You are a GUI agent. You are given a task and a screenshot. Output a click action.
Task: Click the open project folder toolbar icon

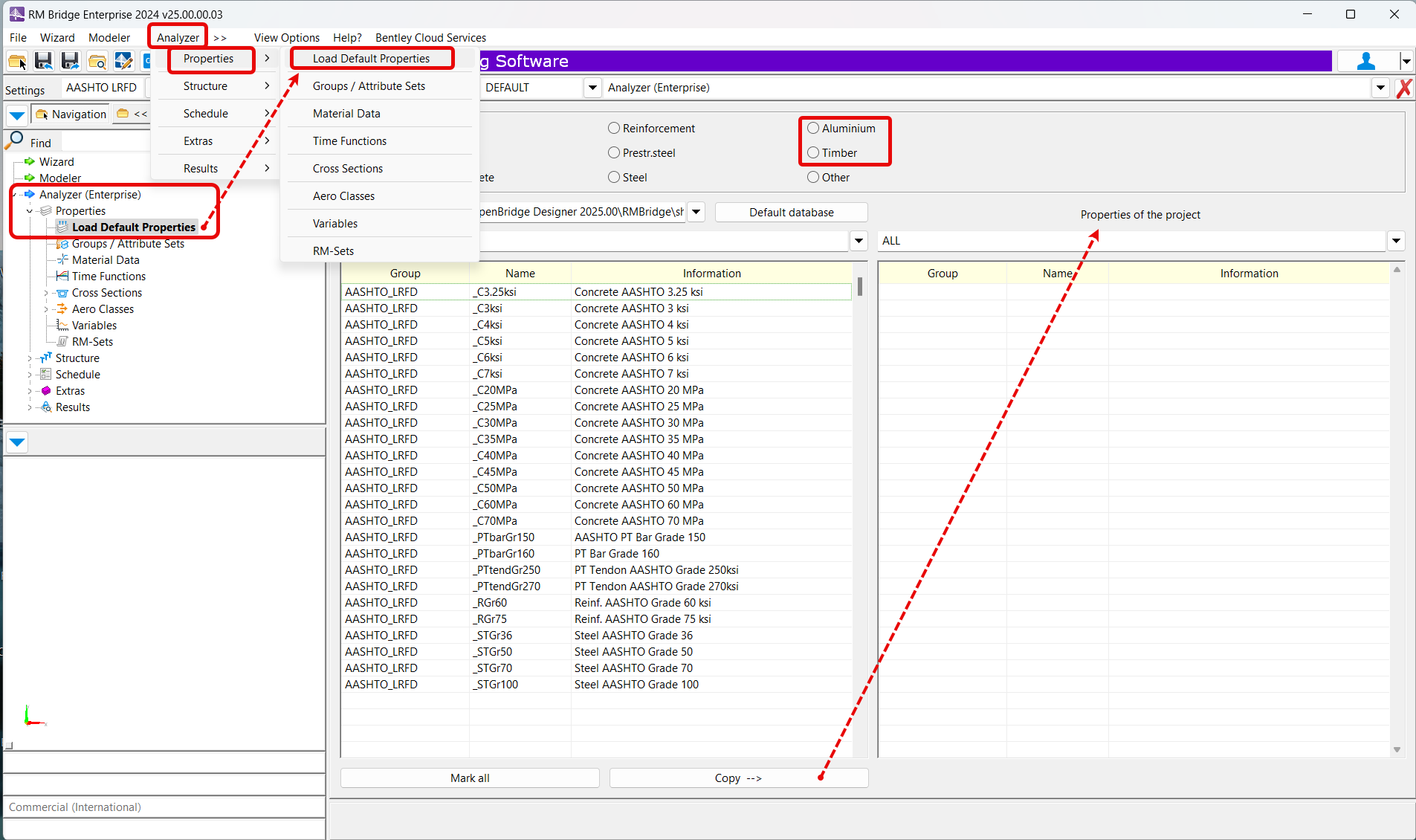pyautogui.click(x=17, y=61)
